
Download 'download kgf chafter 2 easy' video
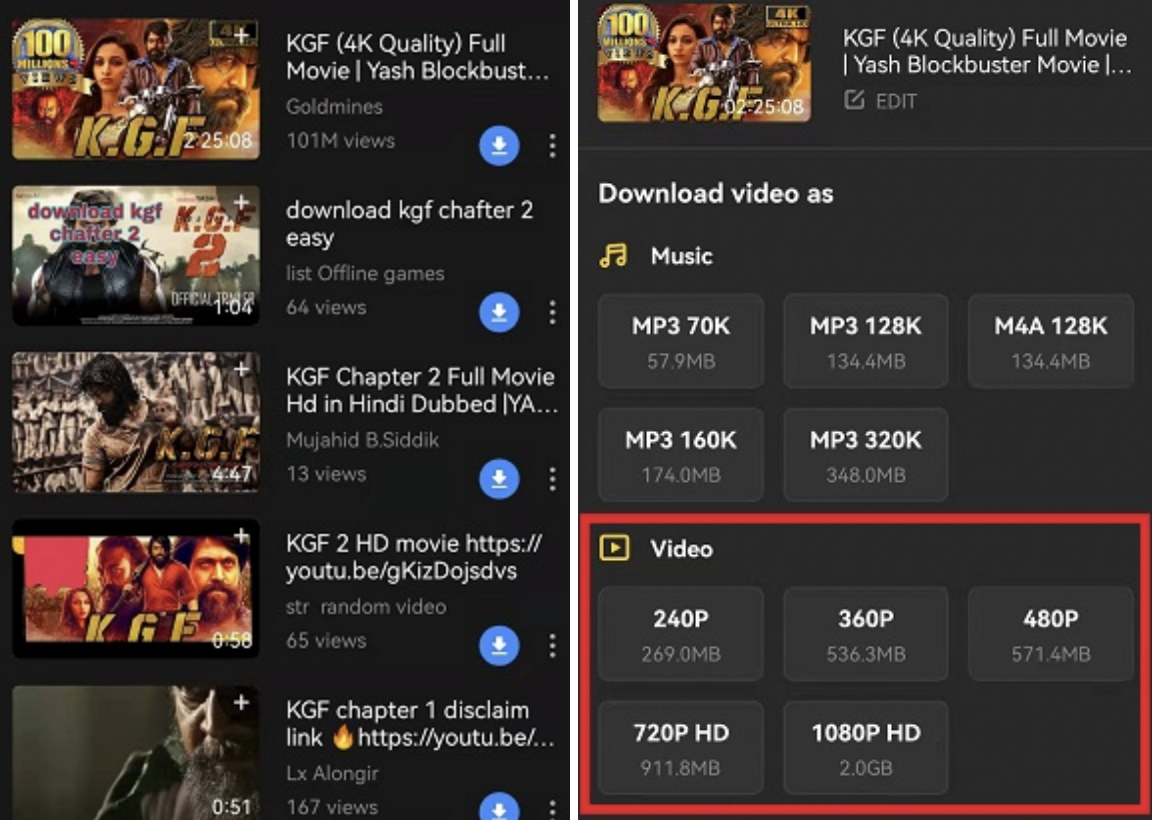500,312
